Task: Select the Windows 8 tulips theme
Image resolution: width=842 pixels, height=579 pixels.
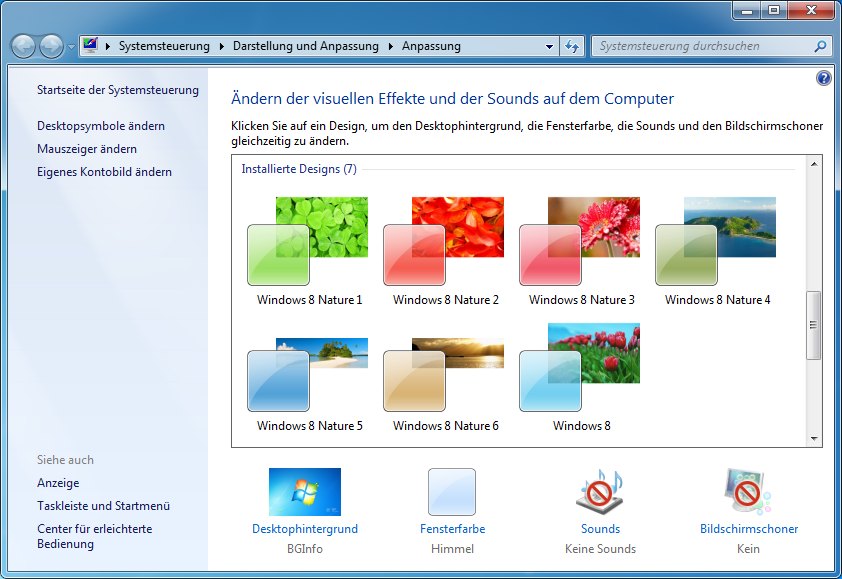Action: click(x=581, y=378)
